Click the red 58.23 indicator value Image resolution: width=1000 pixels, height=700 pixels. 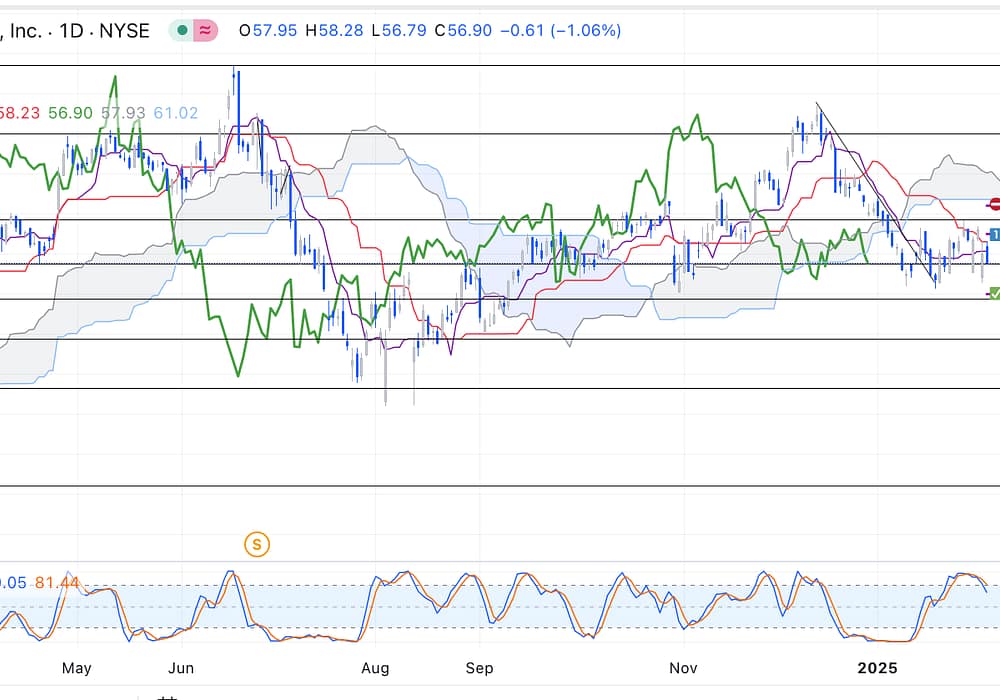pyautogui.click(x=19, y=113)
